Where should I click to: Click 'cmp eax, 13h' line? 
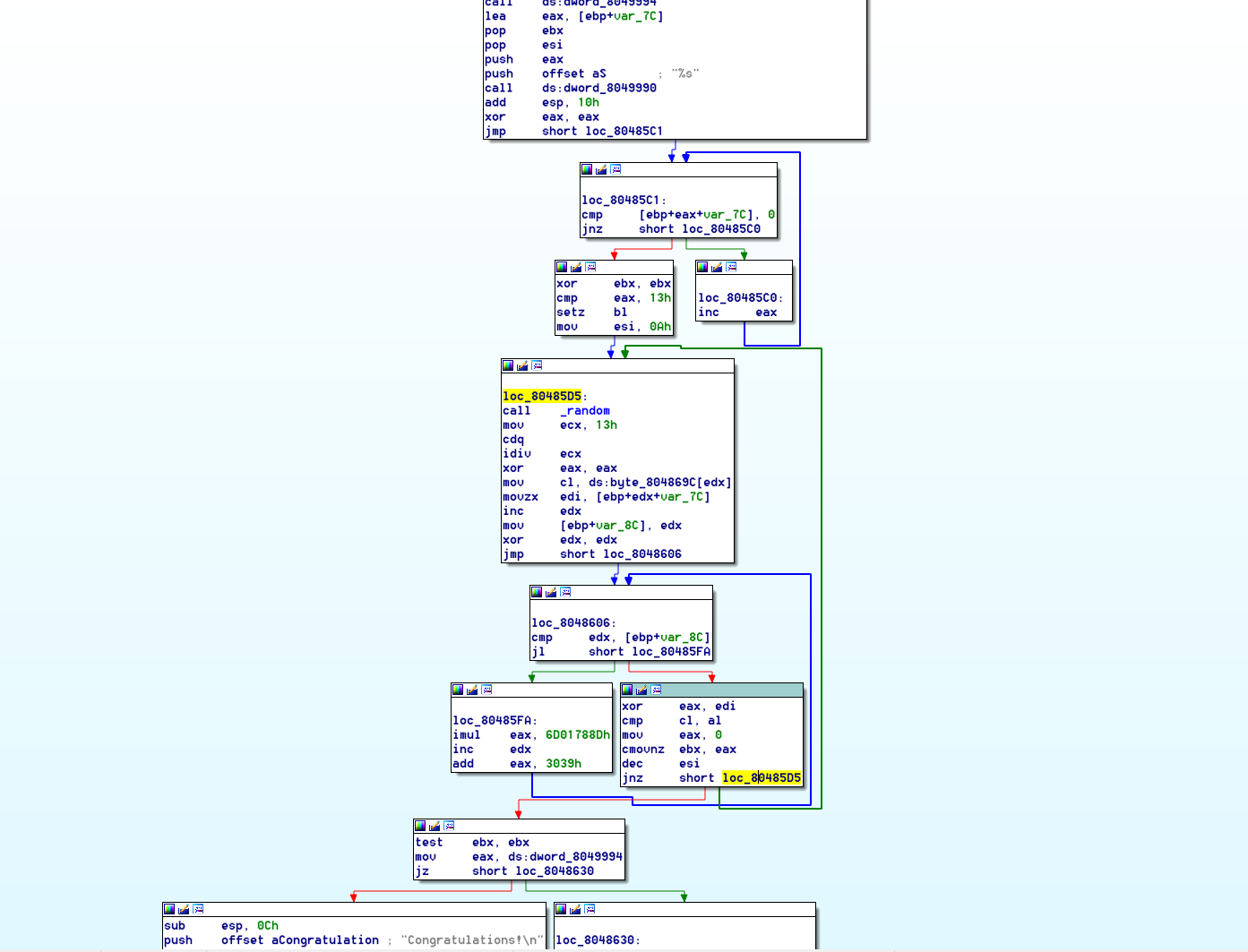tap(614, 298)
